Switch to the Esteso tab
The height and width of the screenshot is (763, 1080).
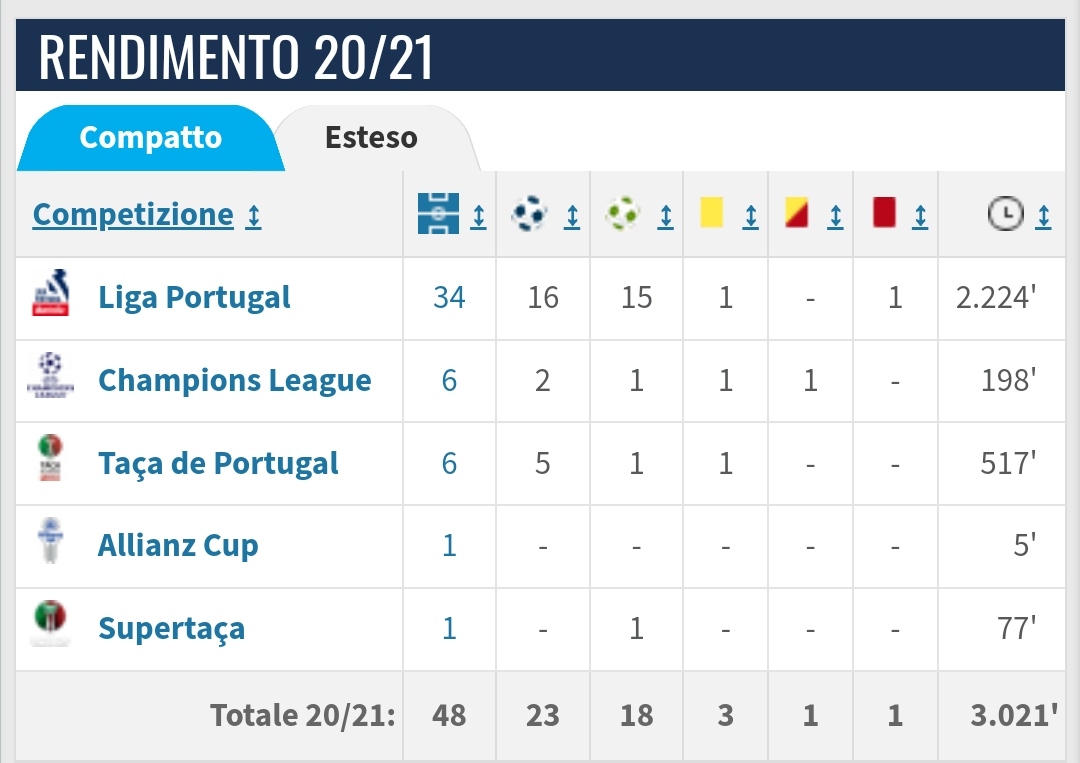tap(372, 138)
